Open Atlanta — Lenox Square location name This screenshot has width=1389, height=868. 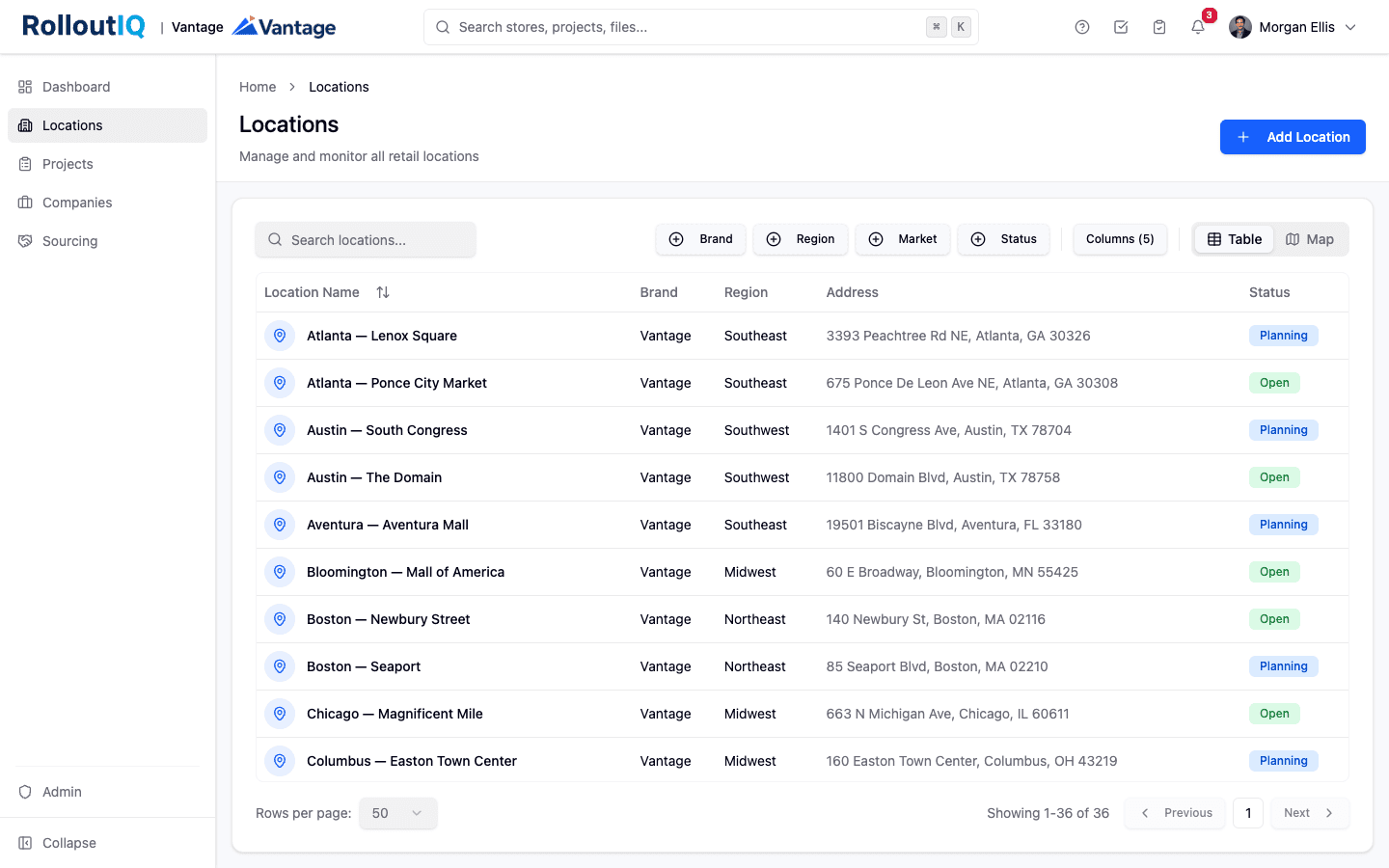click(382, 336)
